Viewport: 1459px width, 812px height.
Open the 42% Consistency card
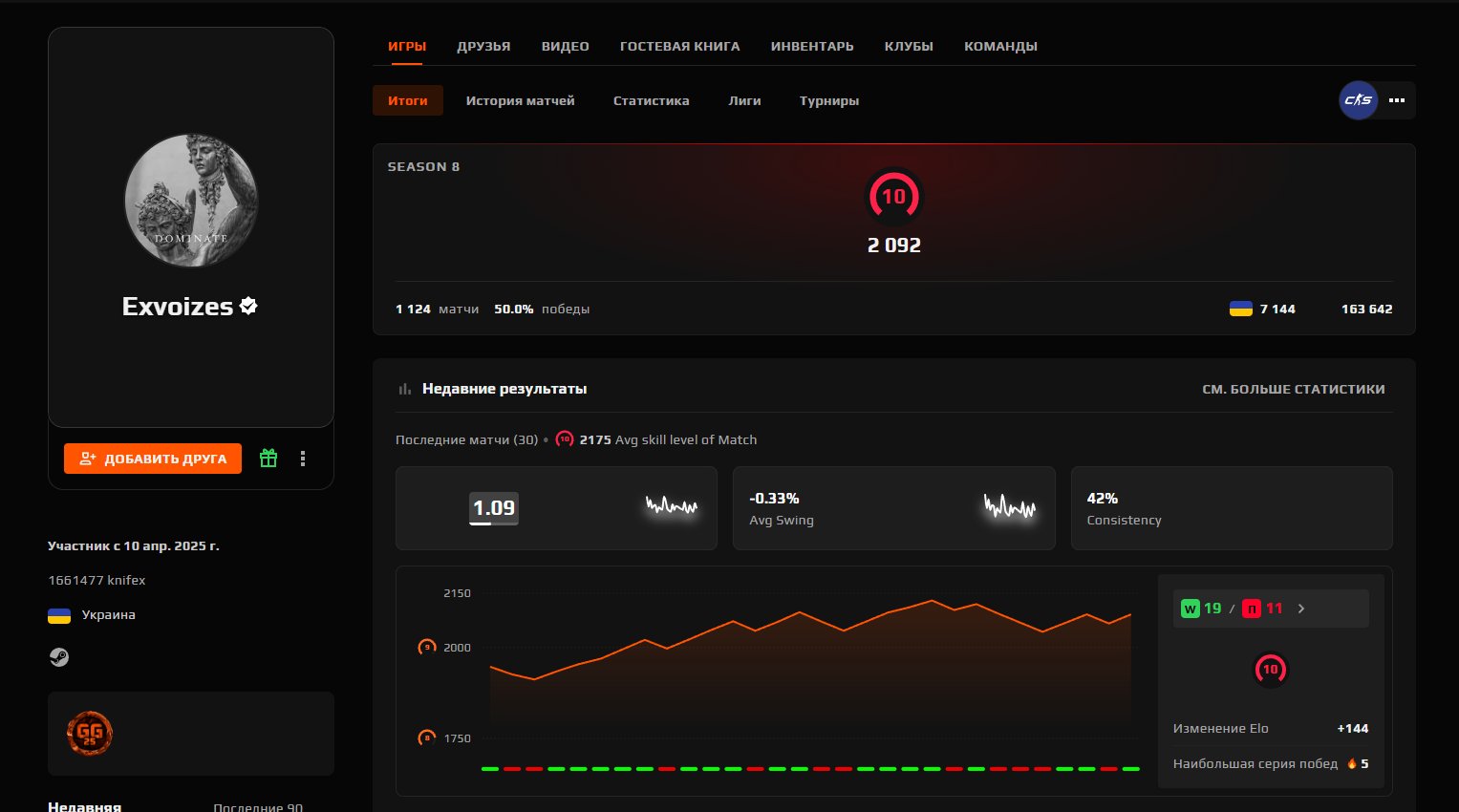[x=1232, y=508]
